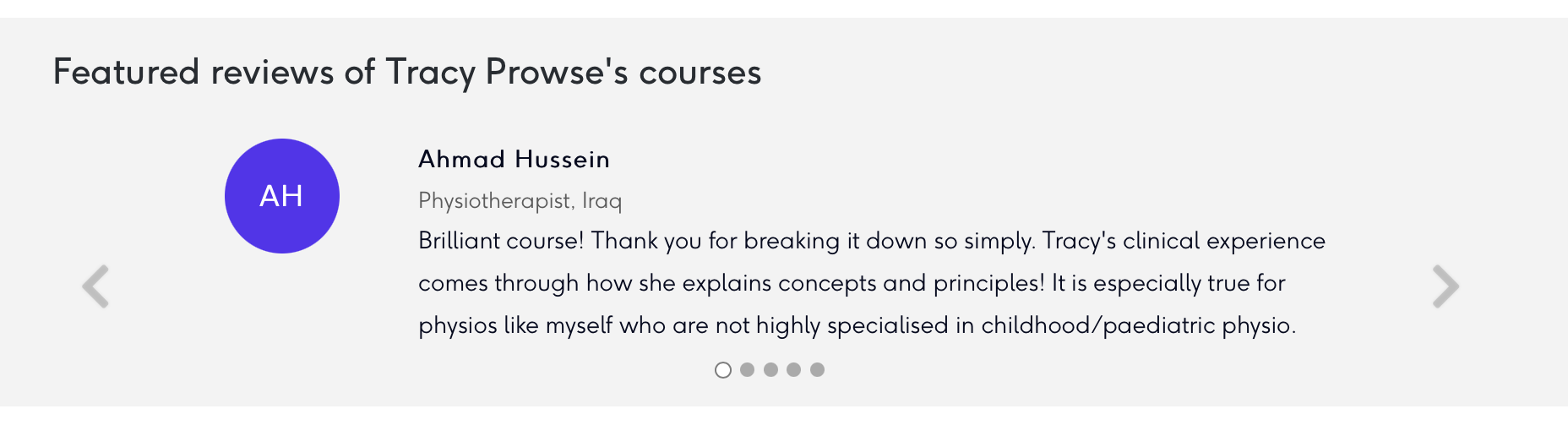
Task: Click the word Physiotherapist under the name
Action: (497, 201)
